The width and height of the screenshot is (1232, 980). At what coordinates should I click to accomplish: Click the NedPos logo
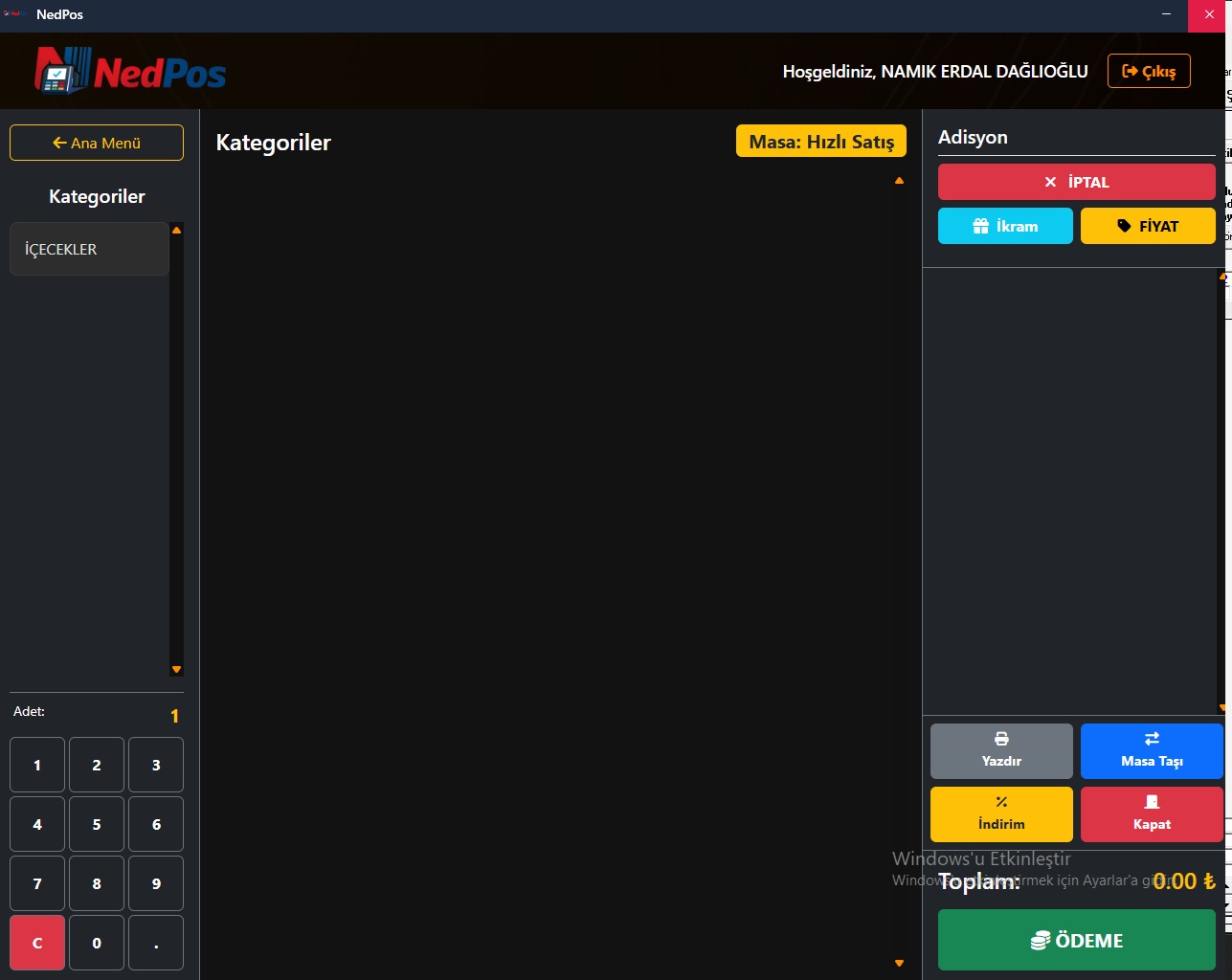(x=130, y=71)
